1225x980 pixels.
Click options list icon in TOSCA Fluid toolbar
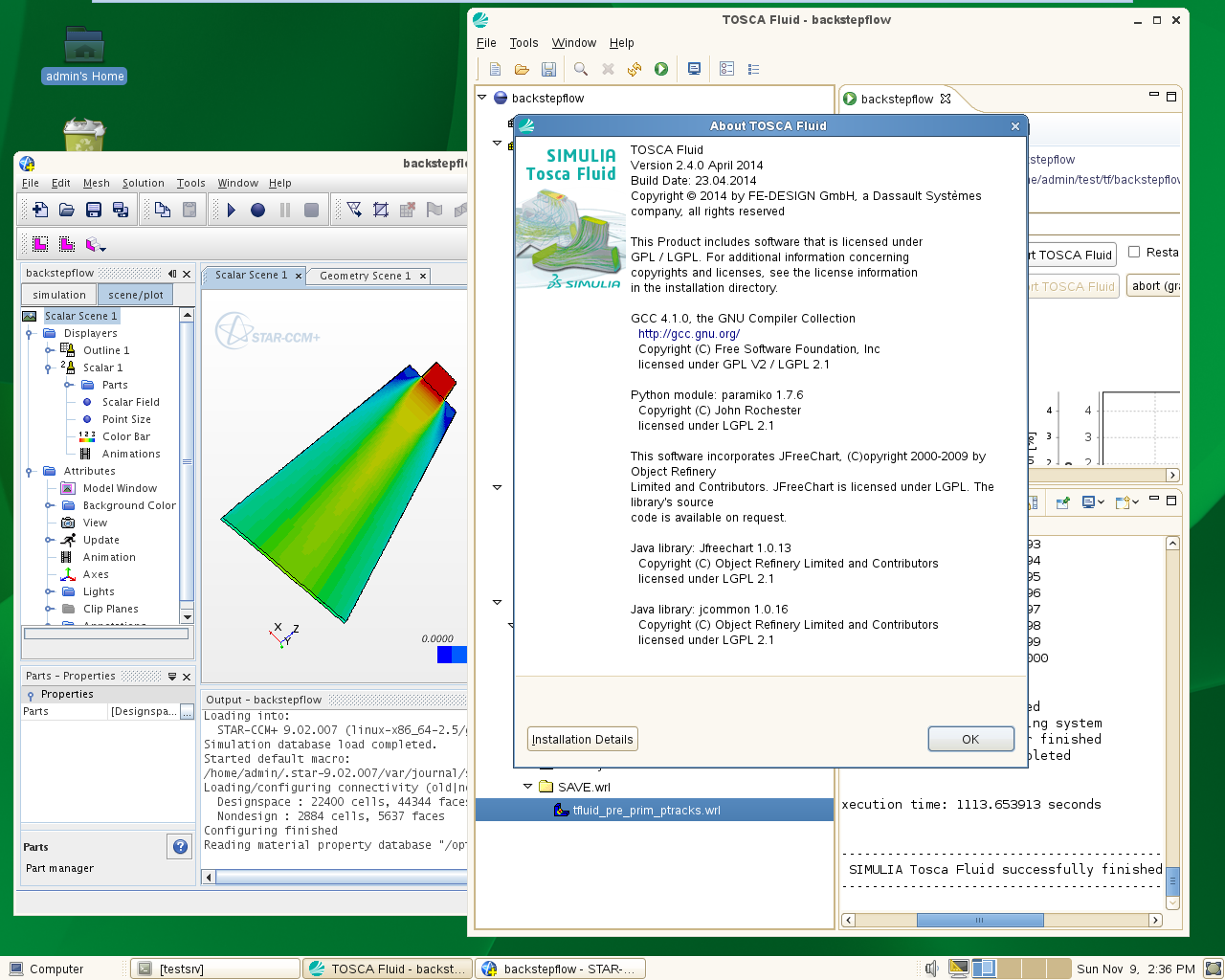click(727, 69)
